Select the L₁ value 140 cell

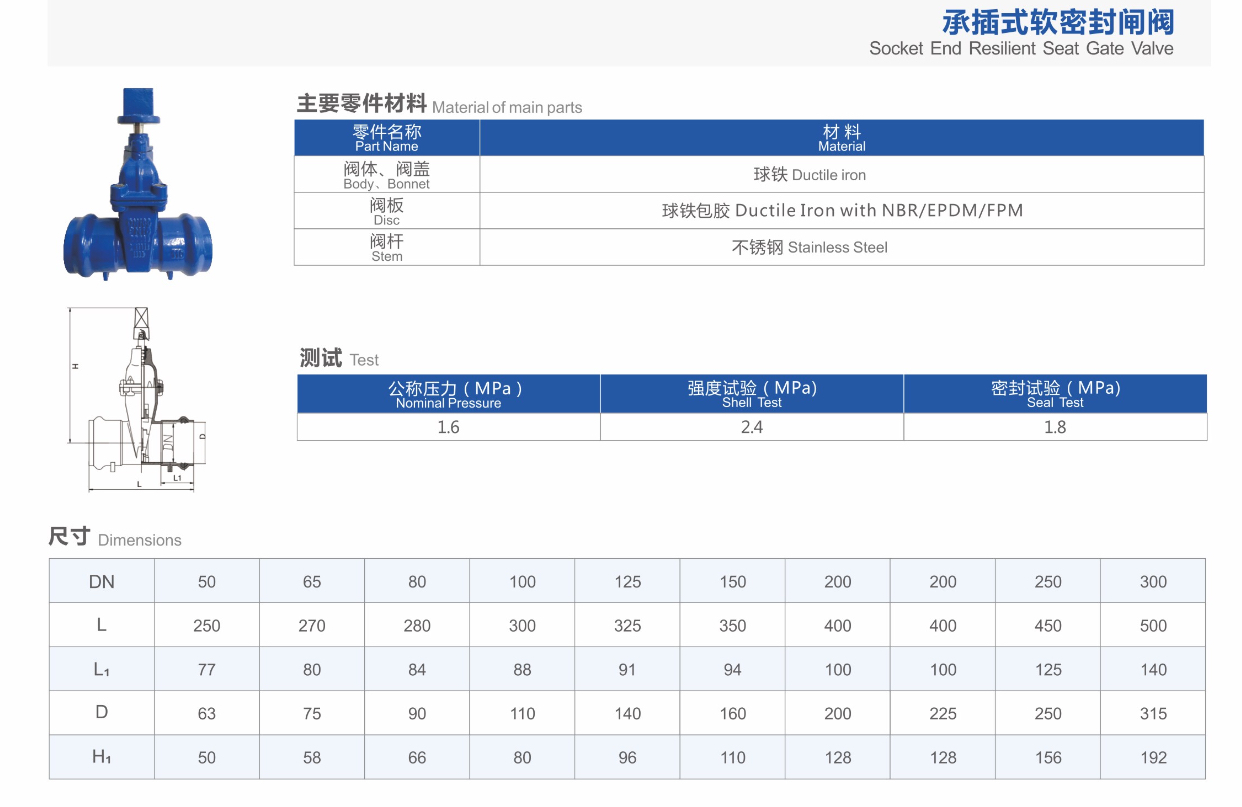pos(1152,669)
